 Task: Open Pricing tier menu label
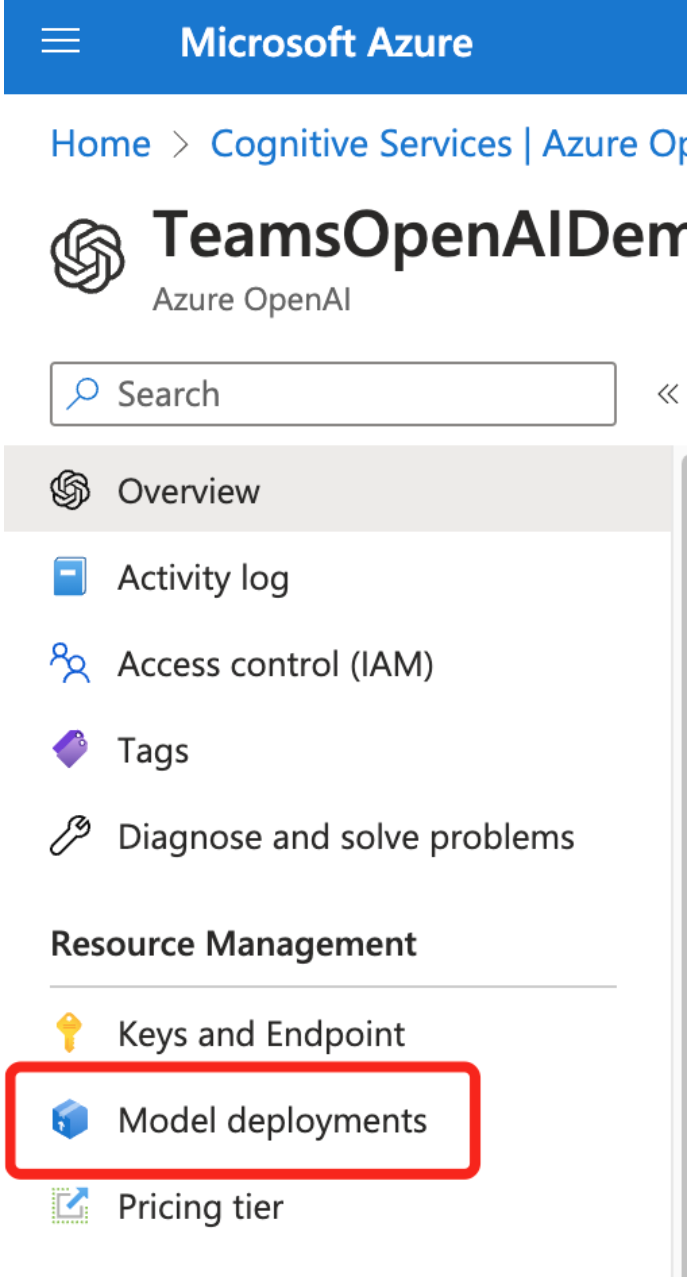point(200,1207)
